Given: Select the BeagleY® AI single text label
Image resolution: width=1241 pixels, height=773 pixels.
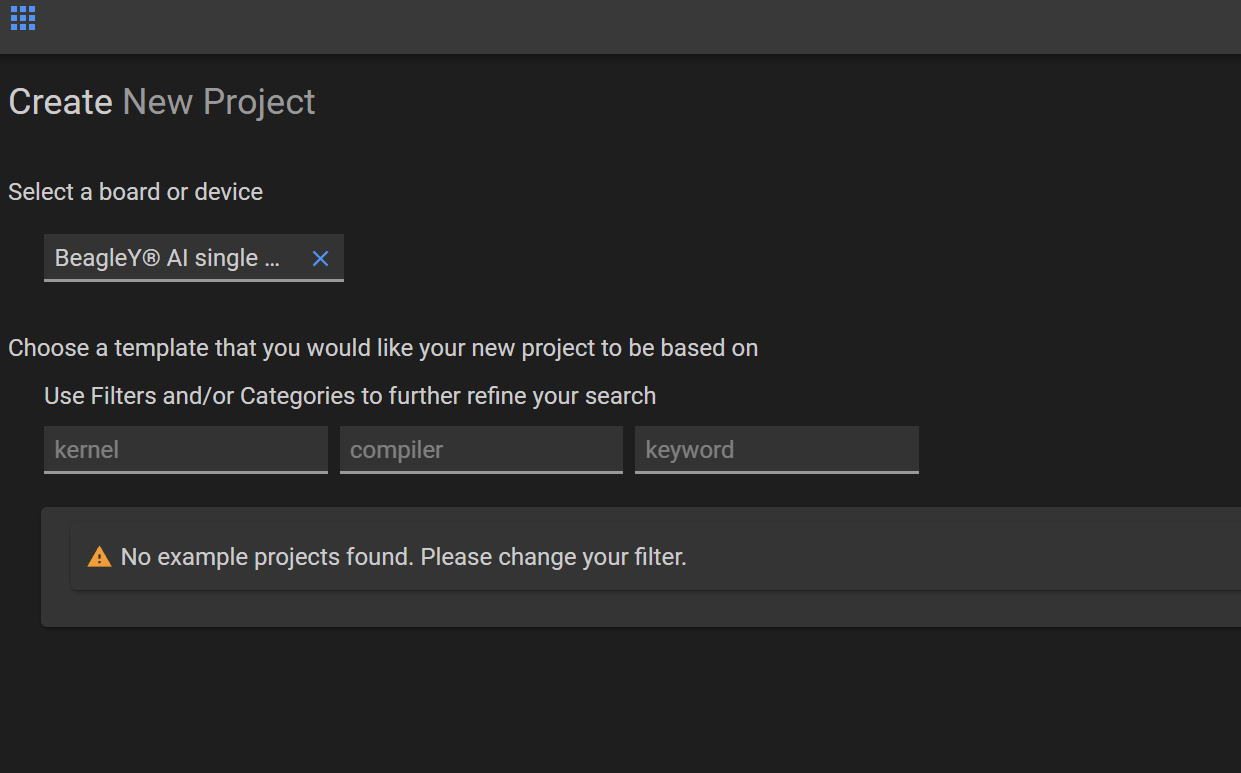Looking at the screenshot, I should pyautogui.click(x=167, y=259).
